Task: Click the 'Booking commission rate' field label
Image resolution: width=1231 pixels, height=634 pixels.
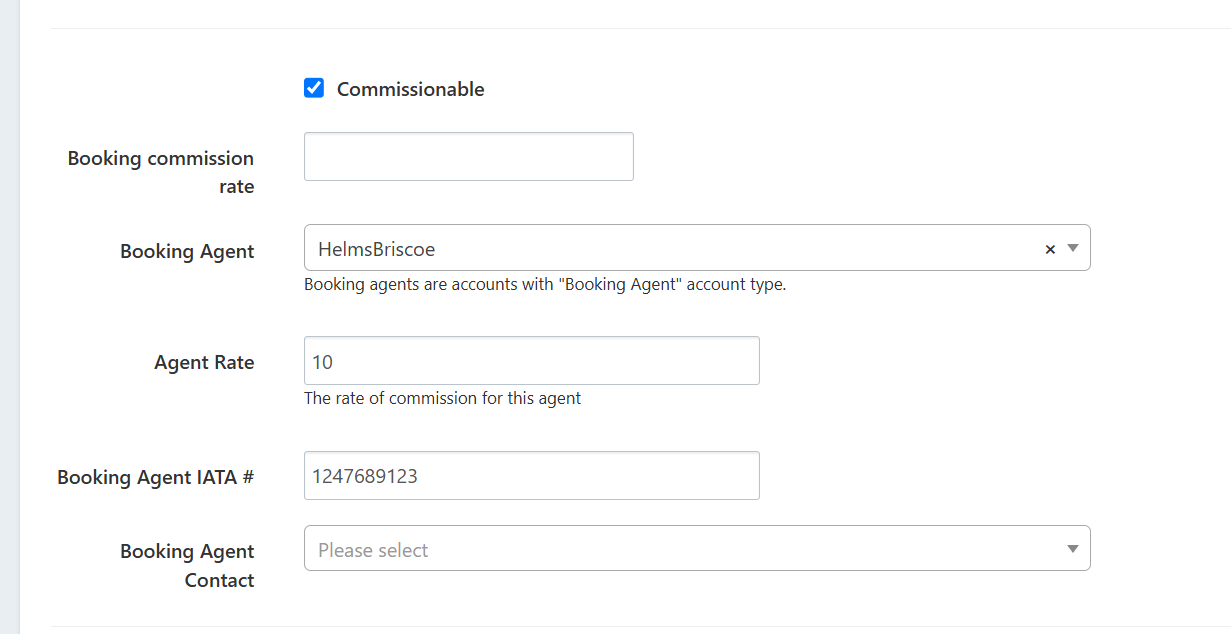Action: [x=161, y=172]
